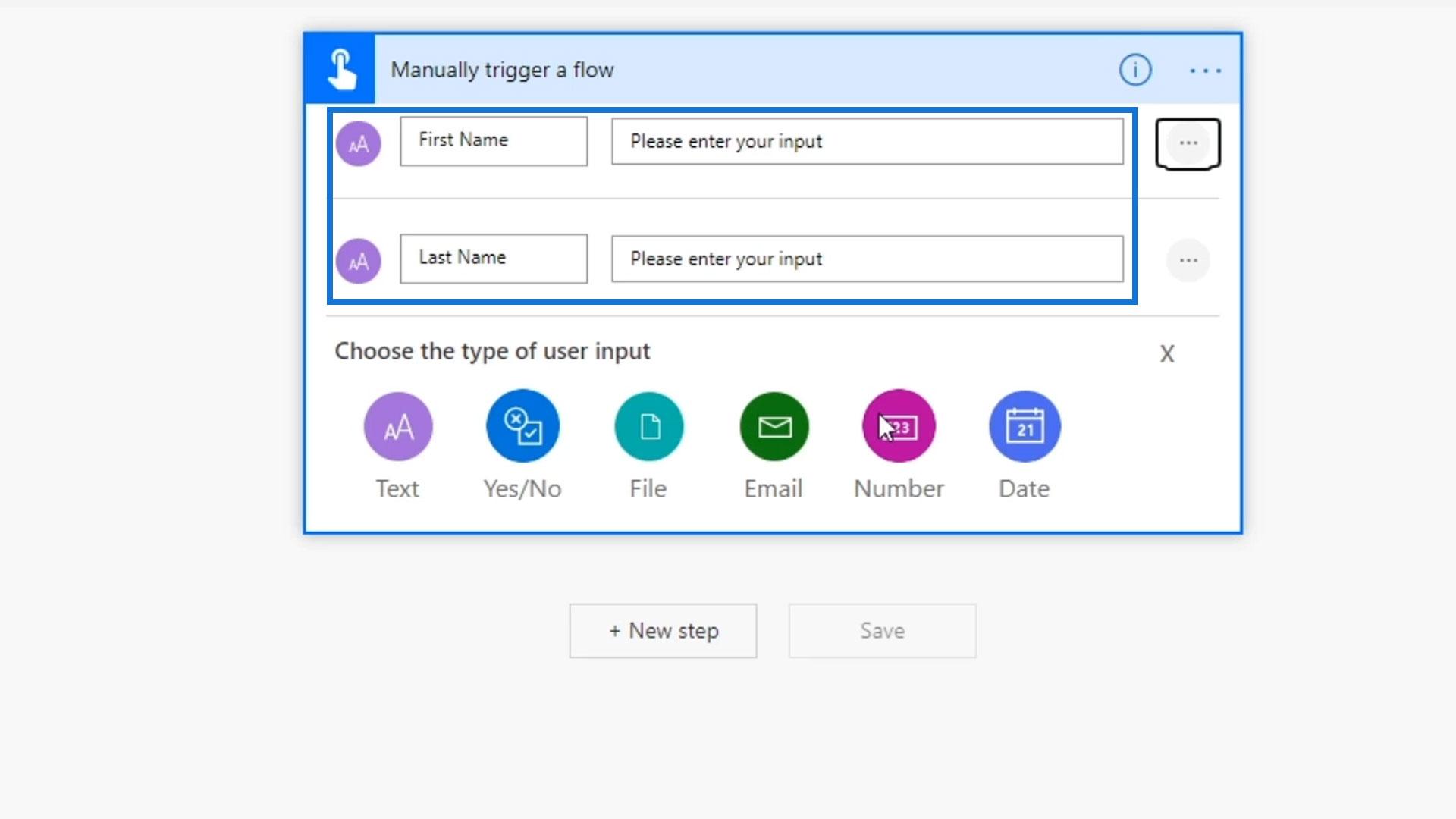
Task: Select the Email input type icon
Action: pyautogui.click(x=774, y=426)
